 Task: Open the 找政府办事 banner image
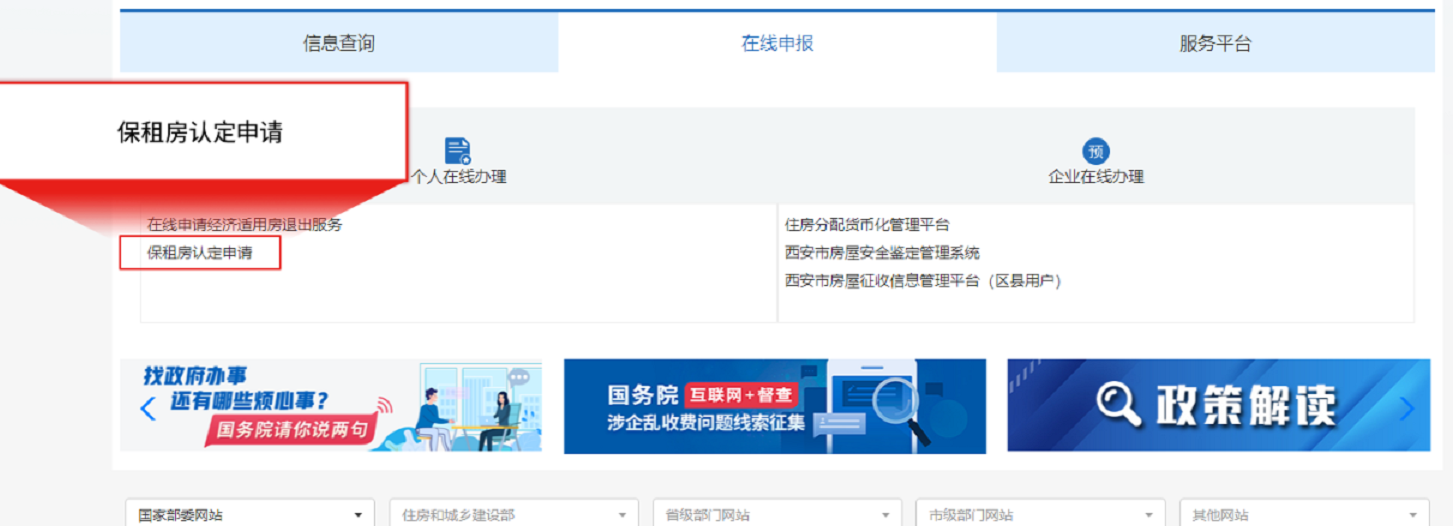[340, 406]
